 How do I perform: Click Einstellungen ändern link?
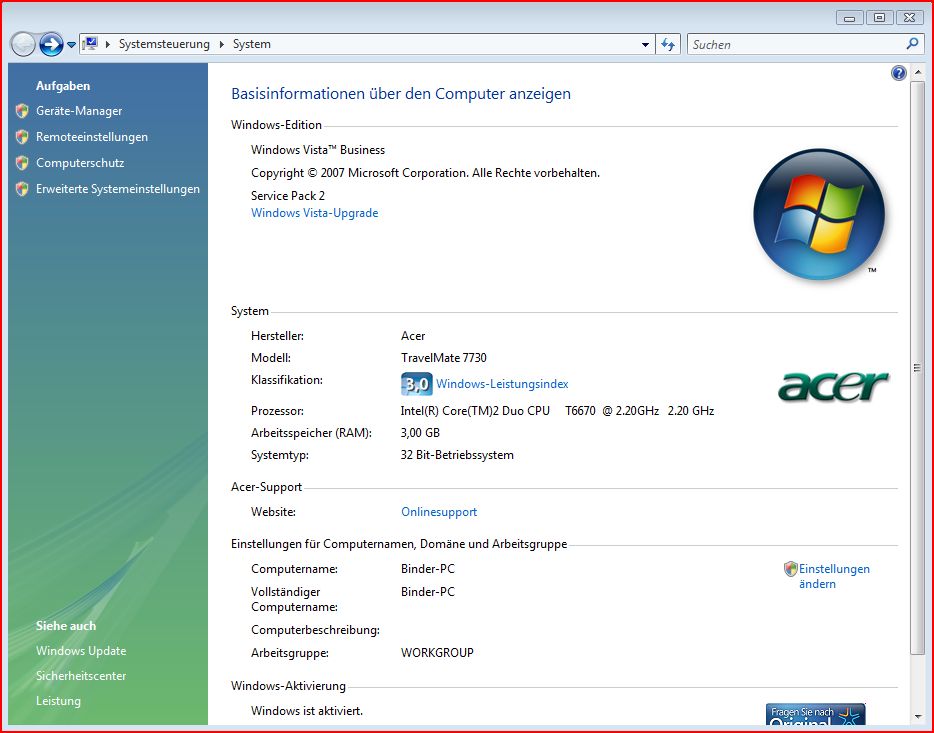(x=834, y=576)
